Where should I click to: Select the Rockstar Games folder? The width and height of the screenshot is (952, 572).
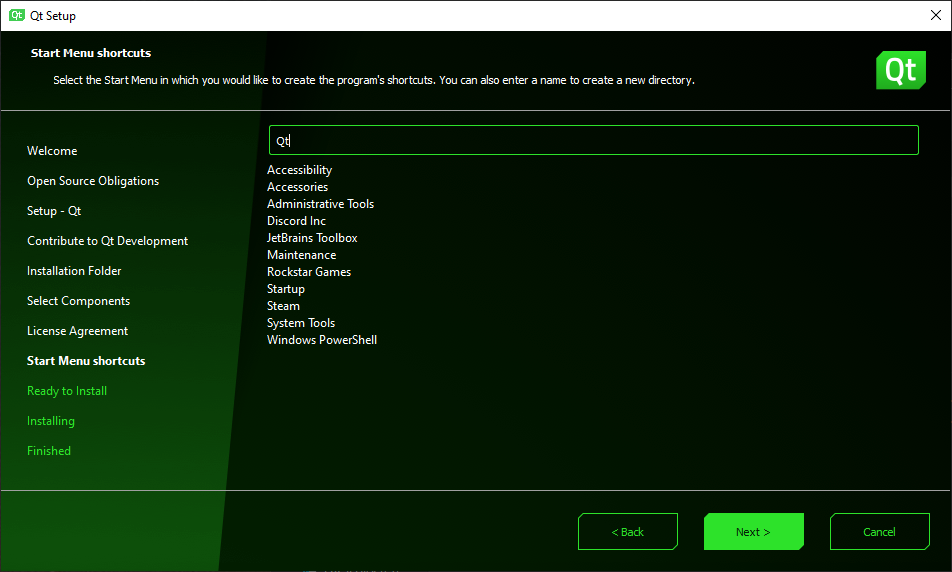coord(309,272)
